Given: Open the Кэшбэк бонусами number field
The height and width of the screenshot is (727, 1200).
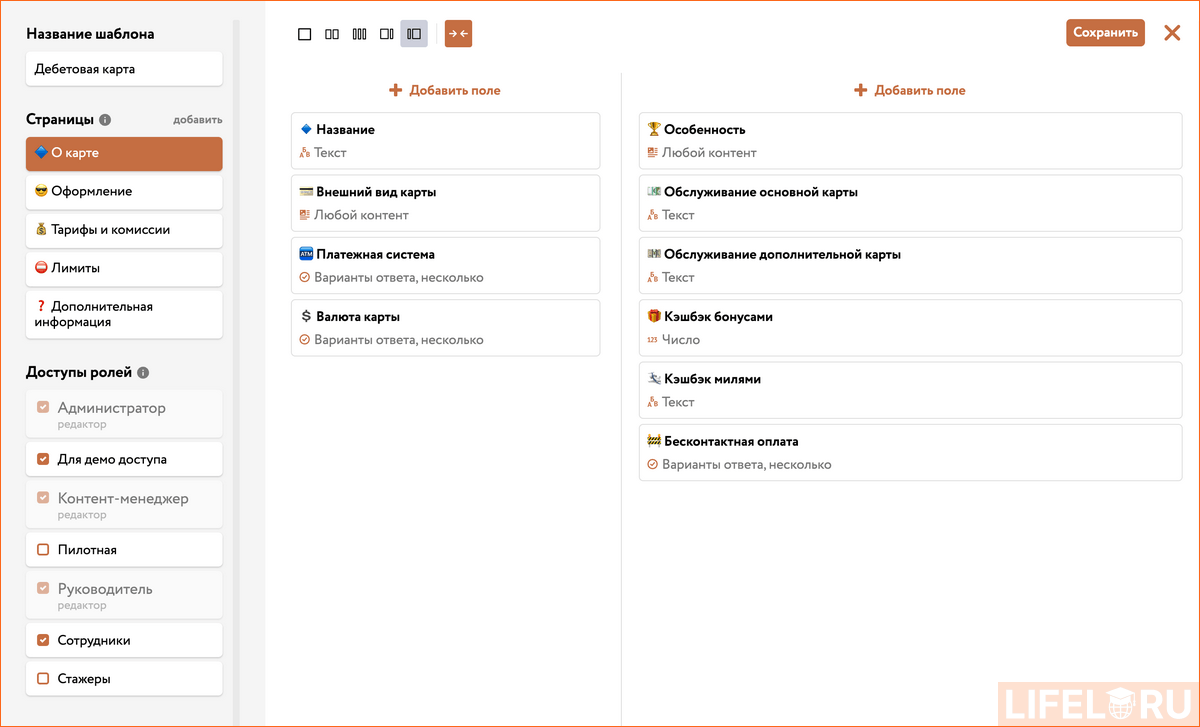Looking at the screenshot, I should pos(910,327).
